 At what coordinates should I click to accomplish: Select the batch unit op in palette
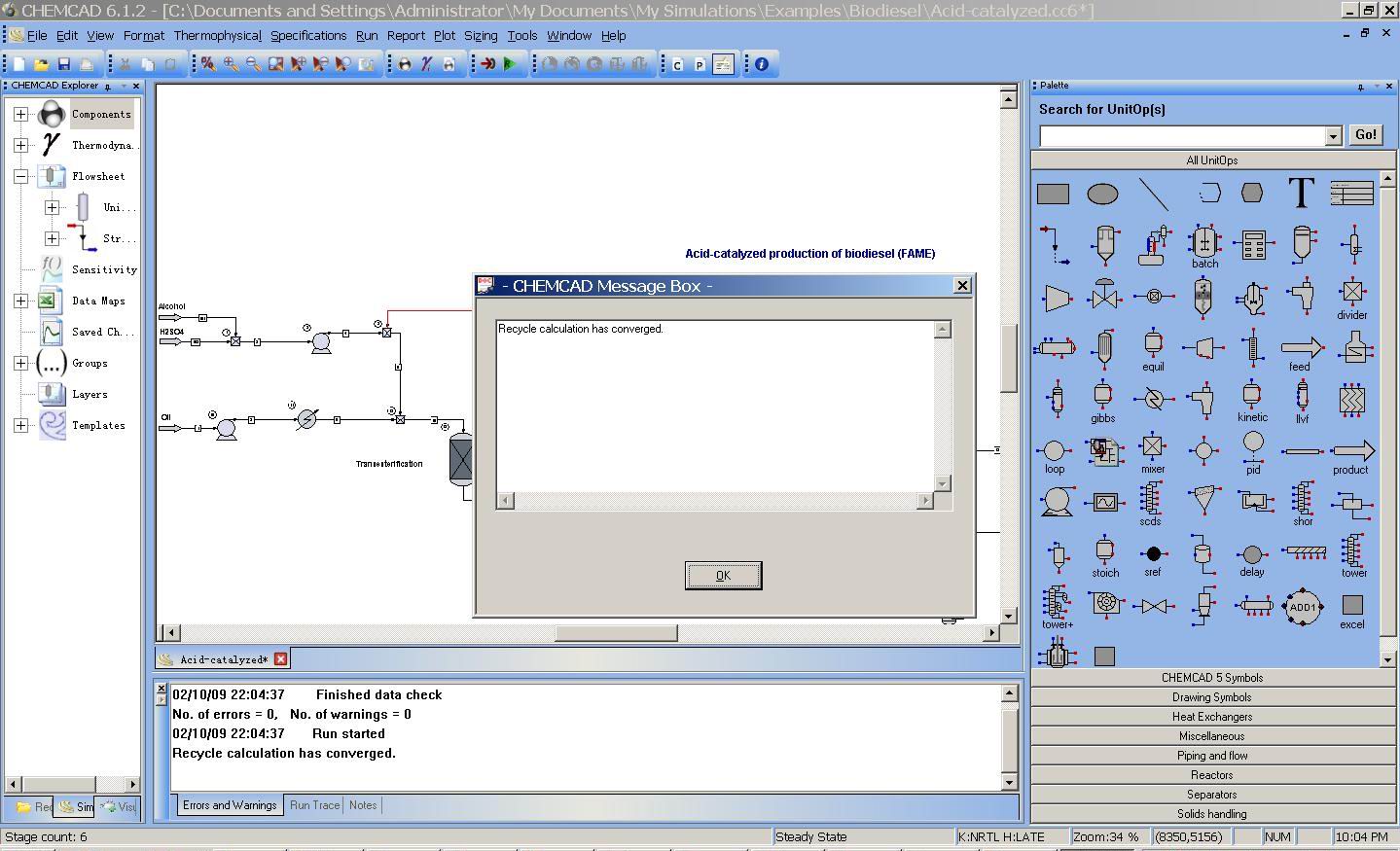pos(1204,247)
